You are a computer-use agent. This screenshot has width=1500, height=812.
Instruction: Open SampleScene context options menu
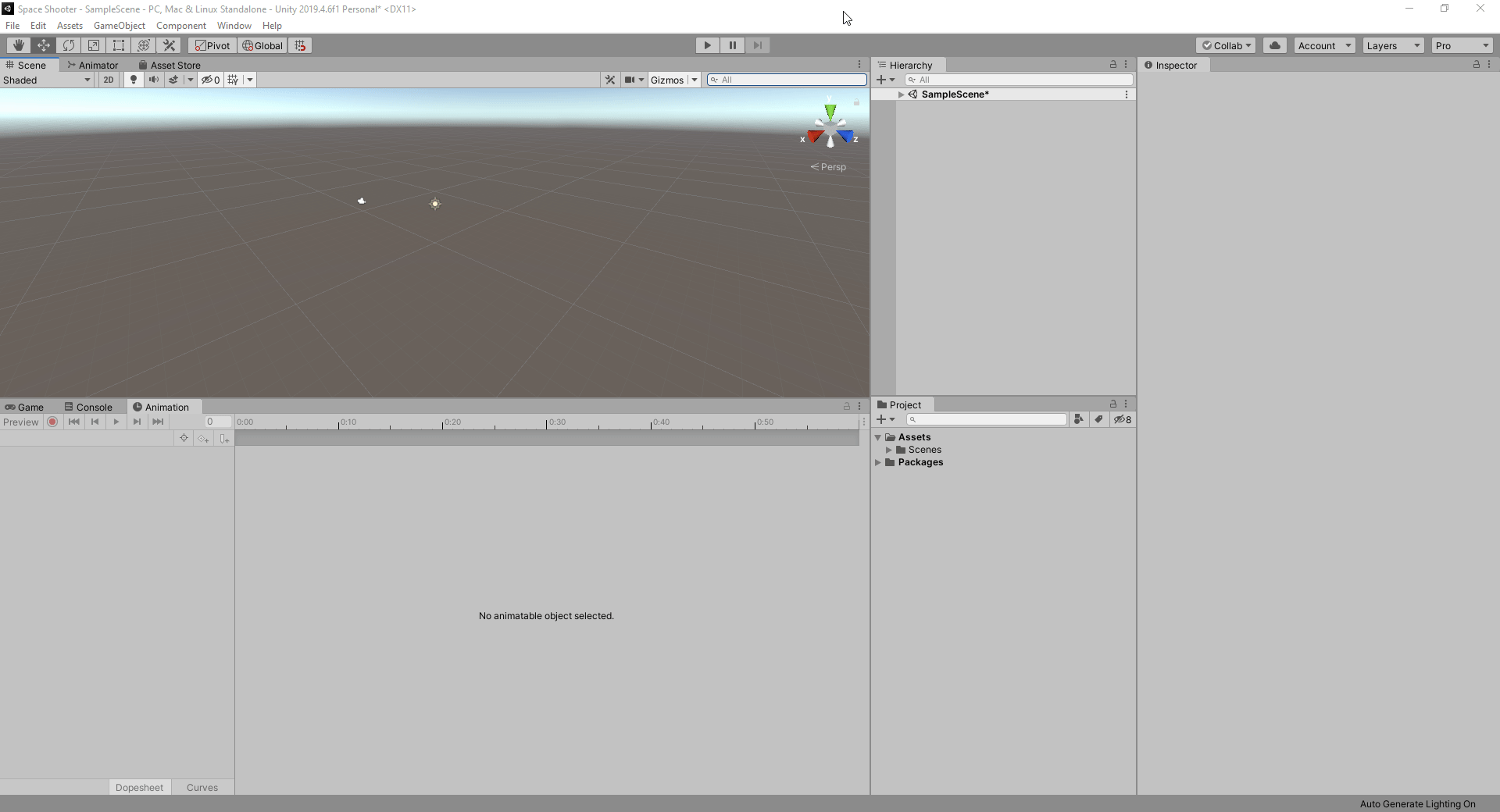pyautogui.click(x=1127, y=94)
